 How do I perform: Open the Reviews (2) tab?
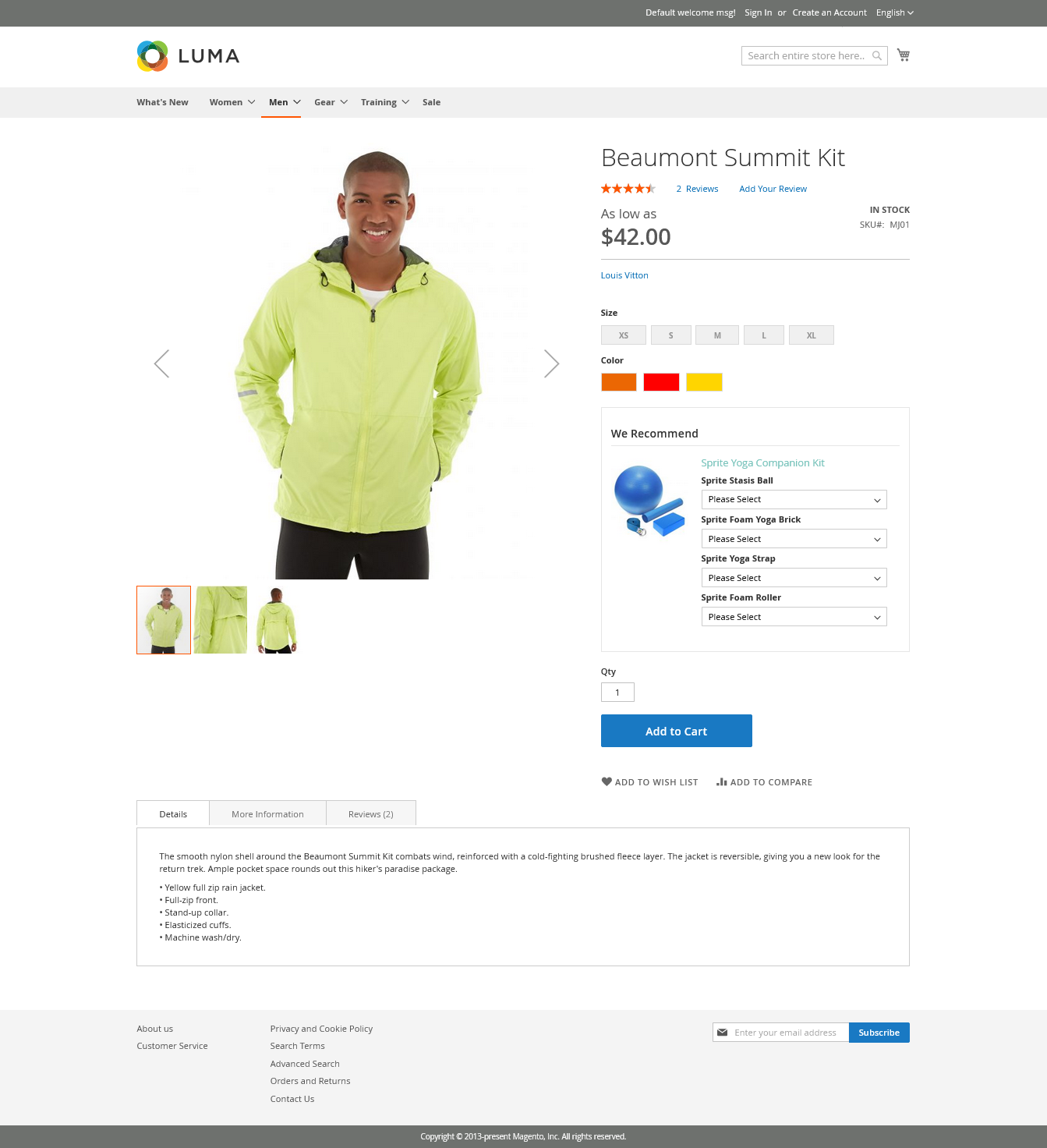click(371, 813)
